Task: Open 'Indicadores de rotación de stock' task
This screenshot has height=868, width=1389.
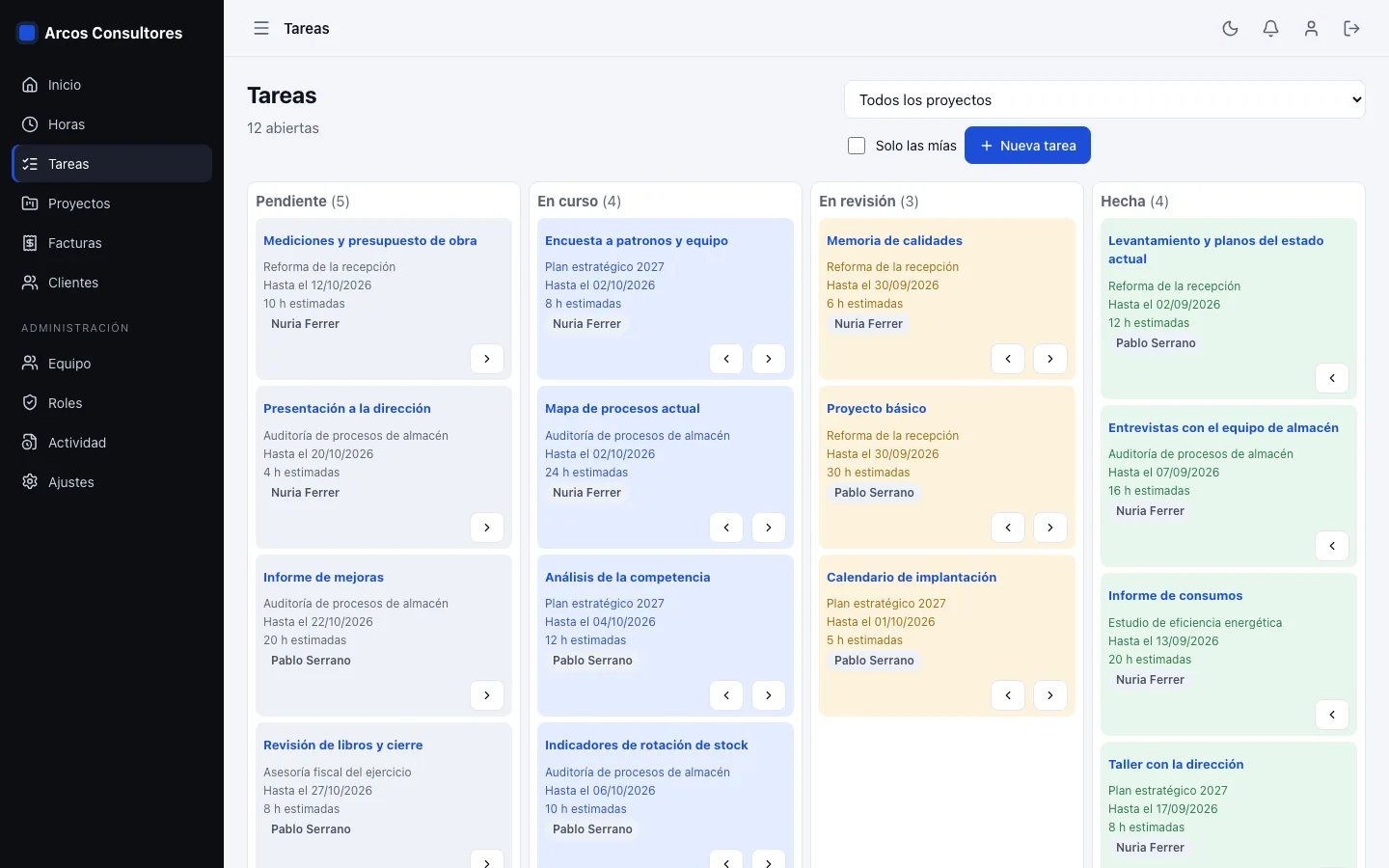Action: tap(646, 746)
